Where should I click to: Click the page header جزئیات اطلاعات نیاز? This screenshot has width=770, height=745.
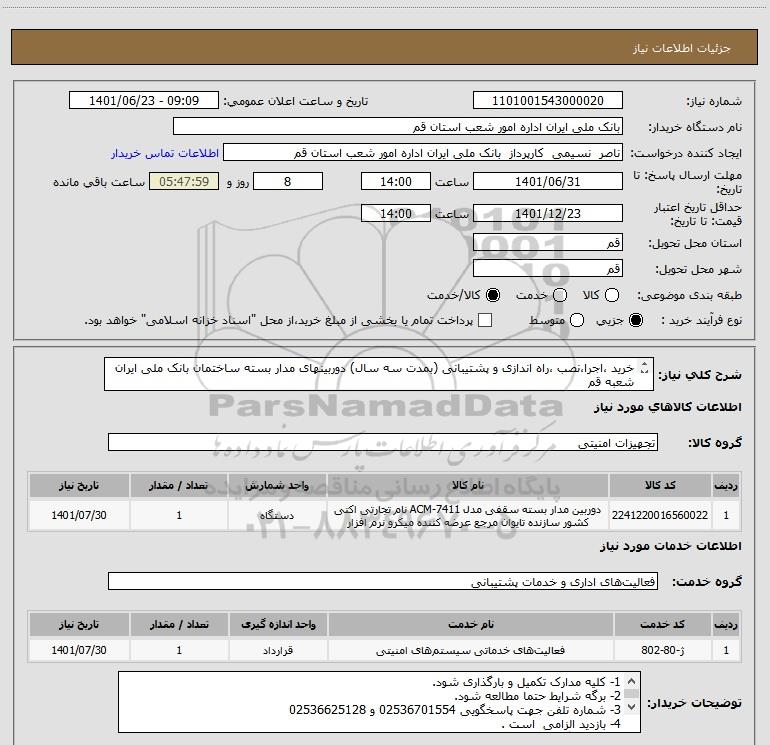682,48
